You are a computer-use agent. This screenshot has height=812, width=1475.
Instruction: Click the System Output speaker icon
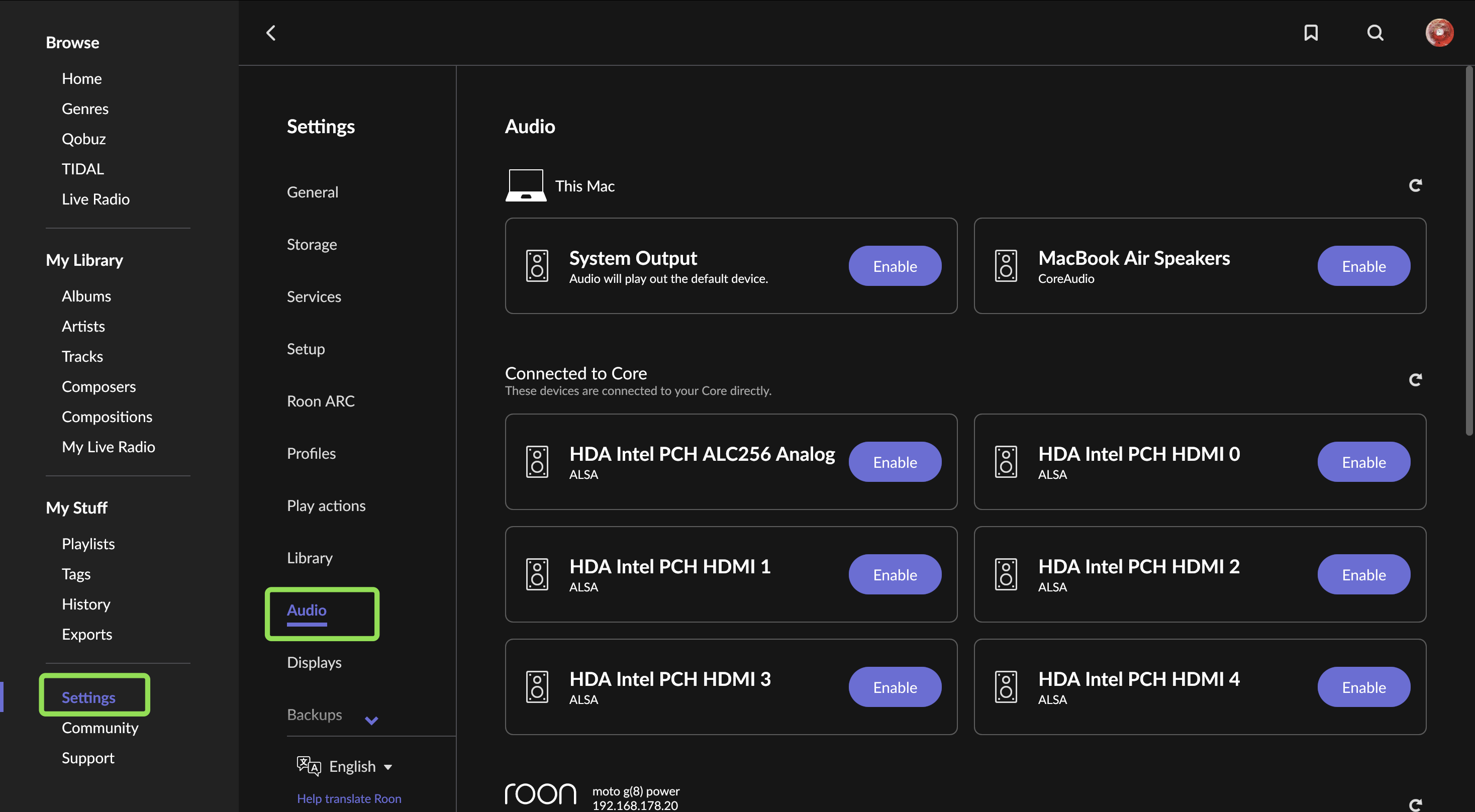537,266
